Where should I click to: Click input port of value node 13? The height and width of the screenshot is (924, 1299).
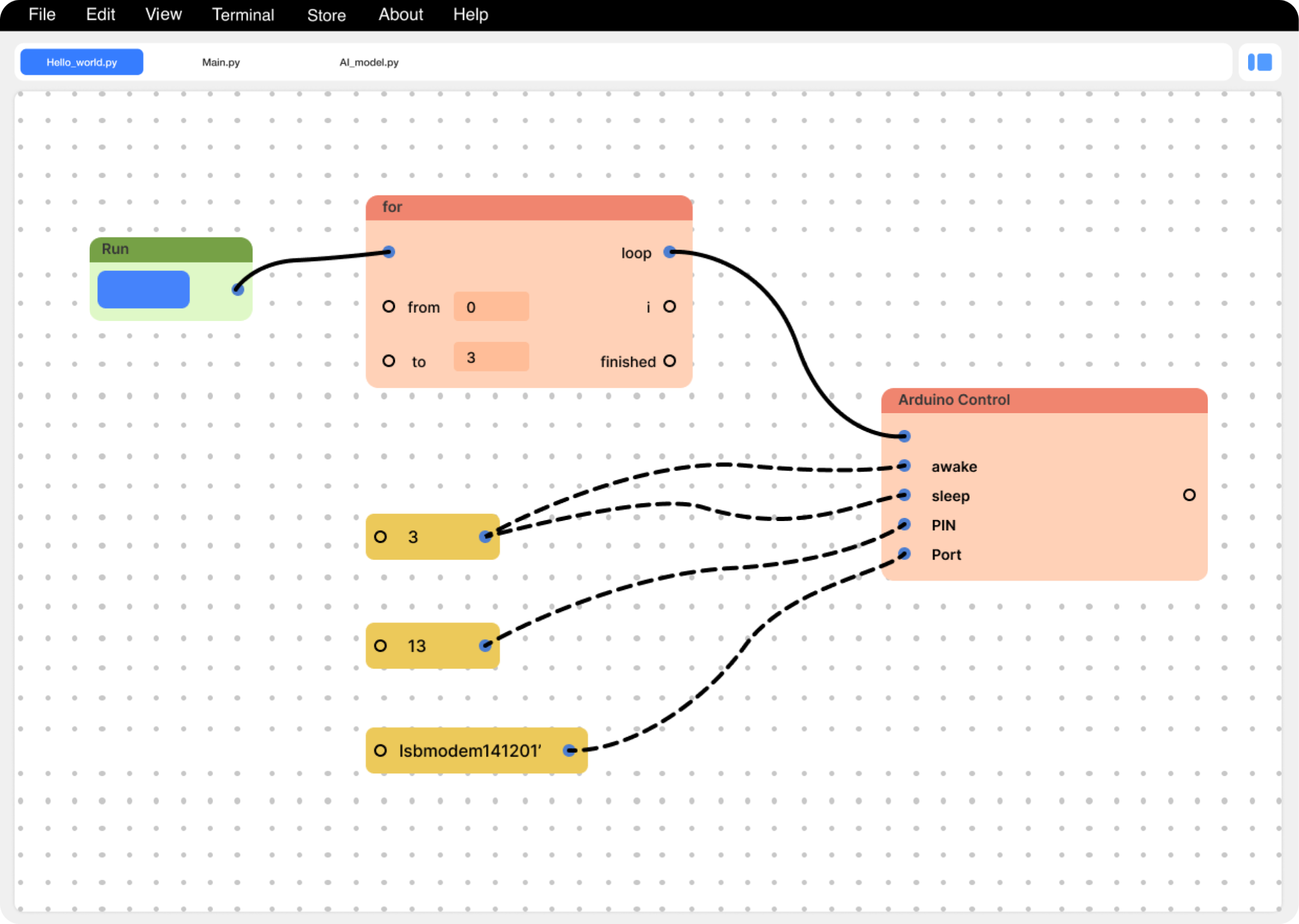pos(380,646)
